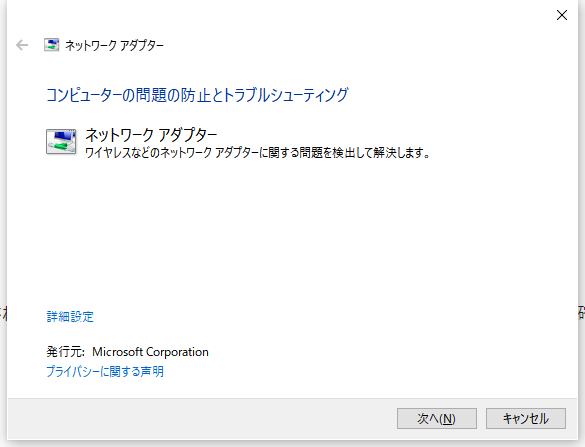The image size is (585, 447).
Task: Proceed with the 次へ(N) button
Action: click(437, 418)
